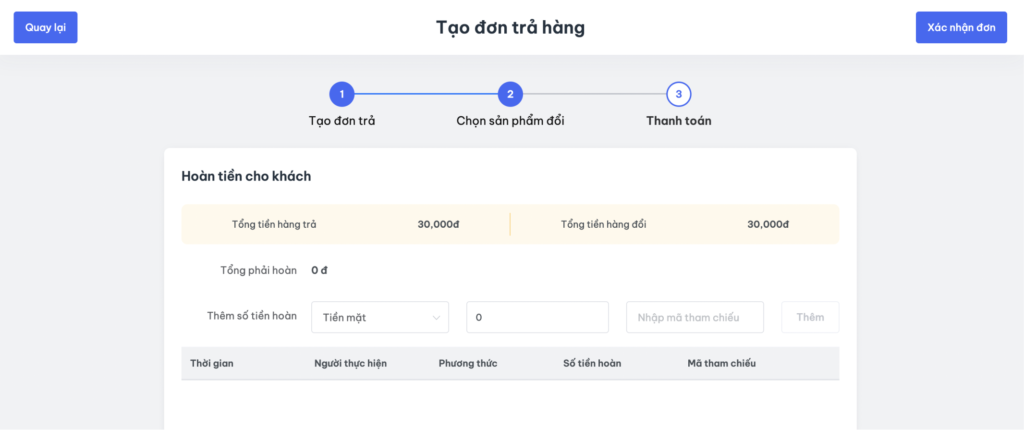Click the Tổng tiền hàng đổi amount

(x=768, y=224)
